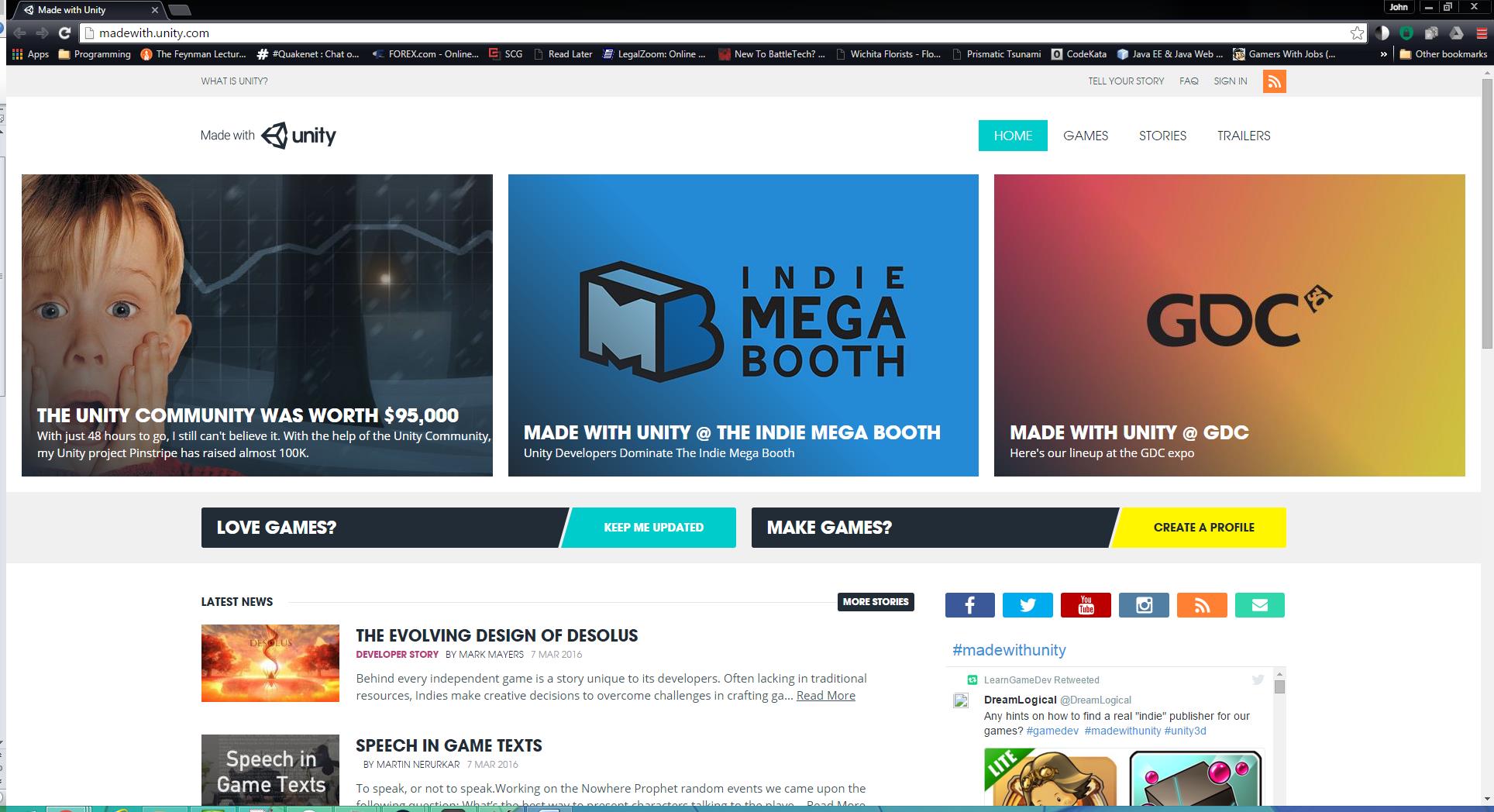Image resolution: width=1494 pixels, height=812 pixels.
Task: Click the #unity3d hashtag in the tweet
Action: [x=1185, y=731]
